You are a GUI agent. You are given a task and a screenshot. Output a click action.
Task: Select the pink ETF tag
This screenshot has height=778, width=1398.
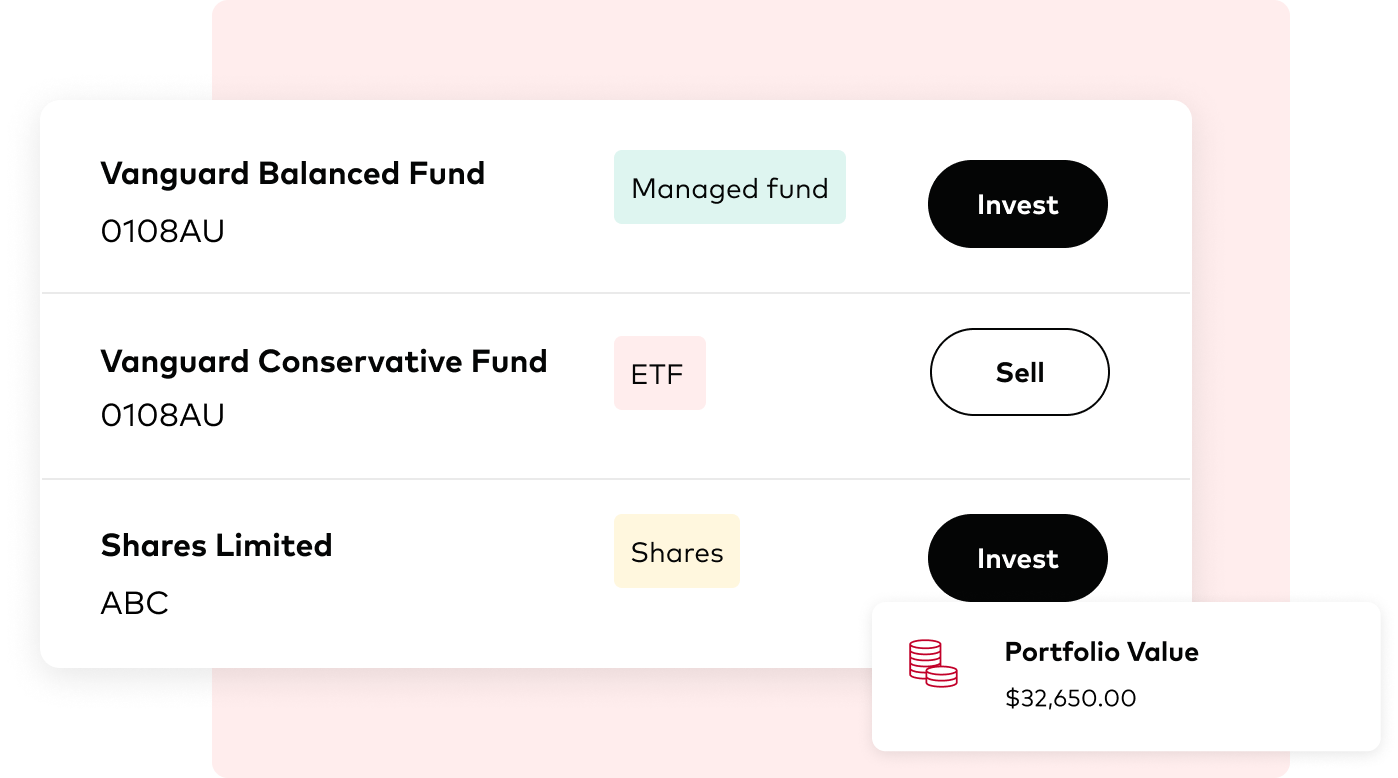660,374
